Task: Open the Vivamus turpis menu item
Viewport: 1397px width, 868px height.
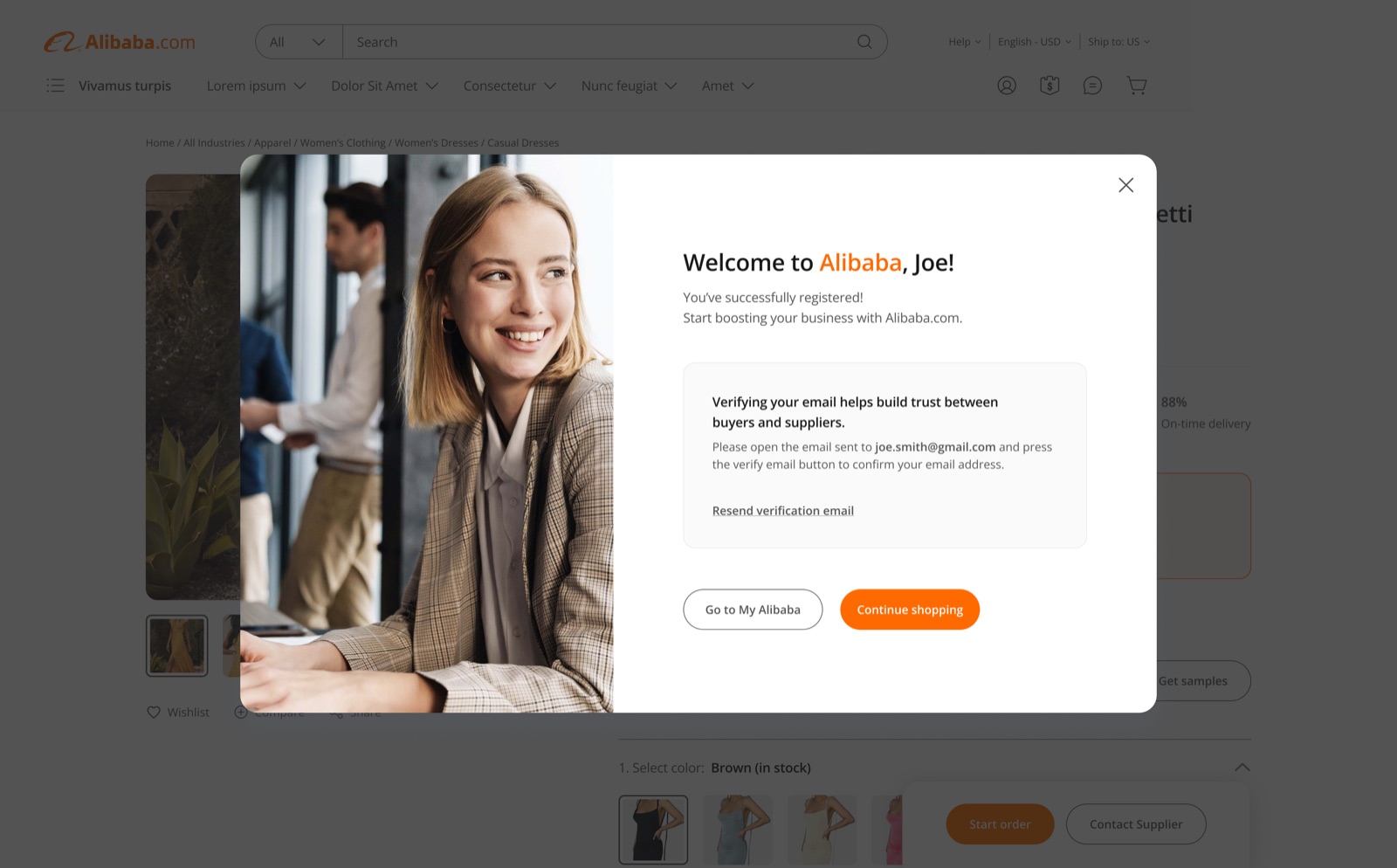Action: (125, 86)
